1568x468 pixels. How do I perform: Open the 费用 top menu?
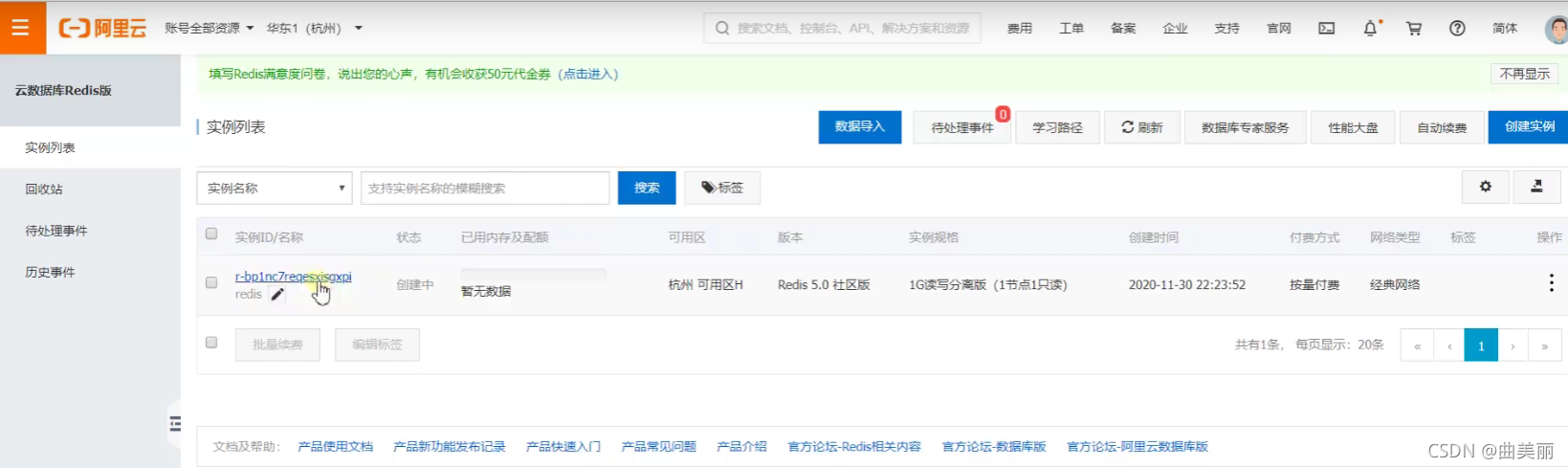1020,28
